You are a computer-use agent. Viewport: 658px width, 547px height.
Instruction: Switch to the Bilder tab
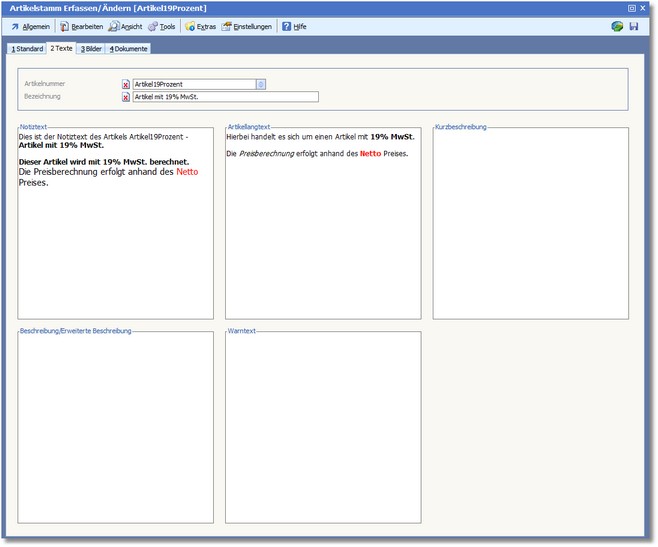[x=91, y=48]
